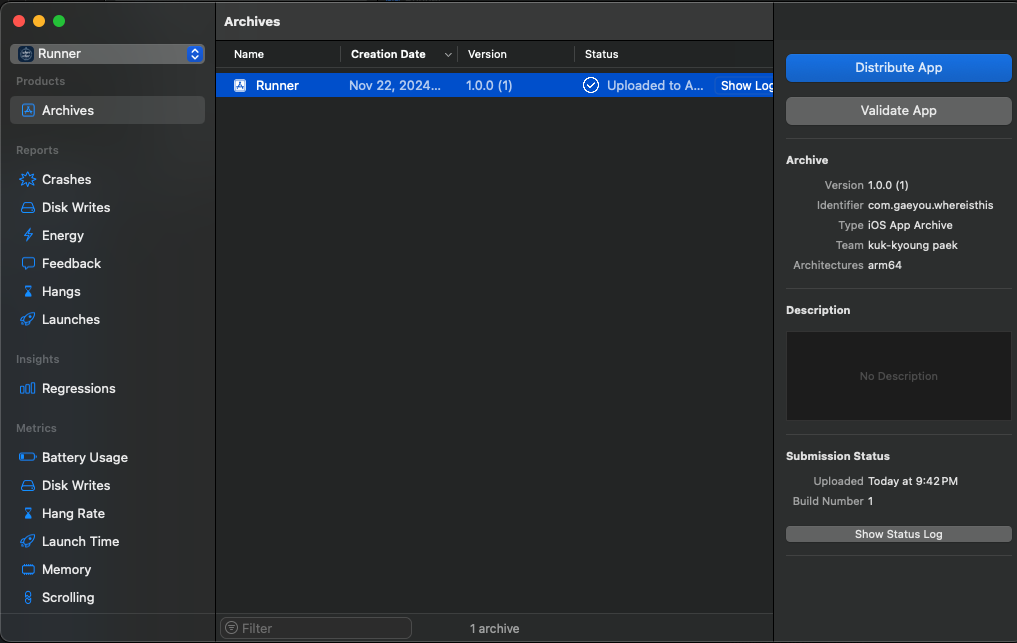Sort by the Version column header
Image resolution: width=1017 pixels, height=643 pixels.
pos(487,55)
